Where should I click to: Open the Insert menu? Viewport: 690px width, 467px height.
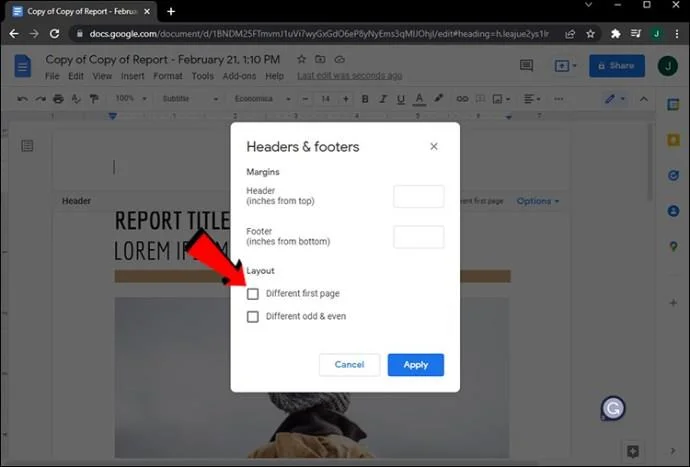point(132,76)
